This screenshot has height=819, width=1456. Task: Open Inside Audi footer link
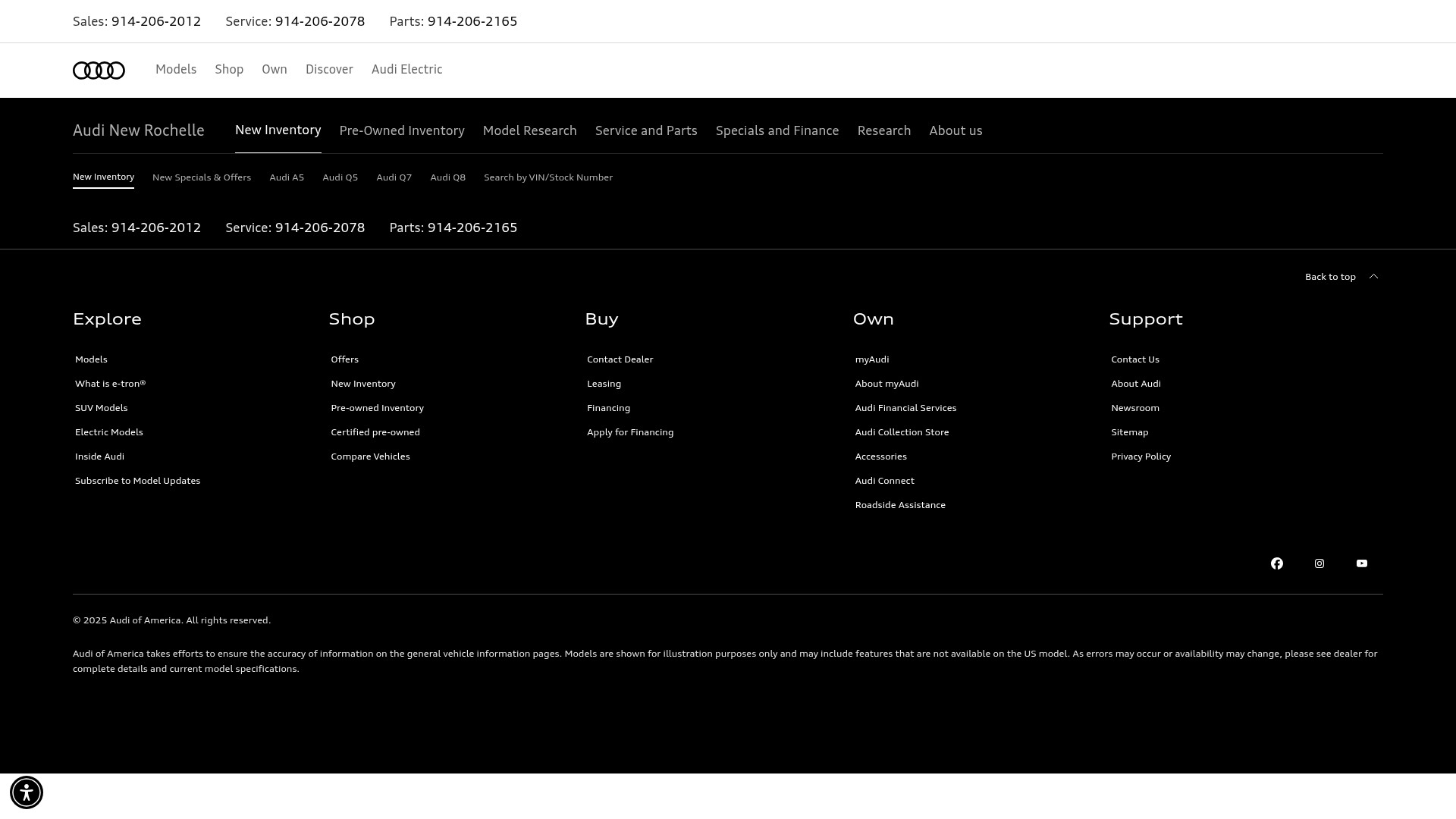click(x=99, y=457)
